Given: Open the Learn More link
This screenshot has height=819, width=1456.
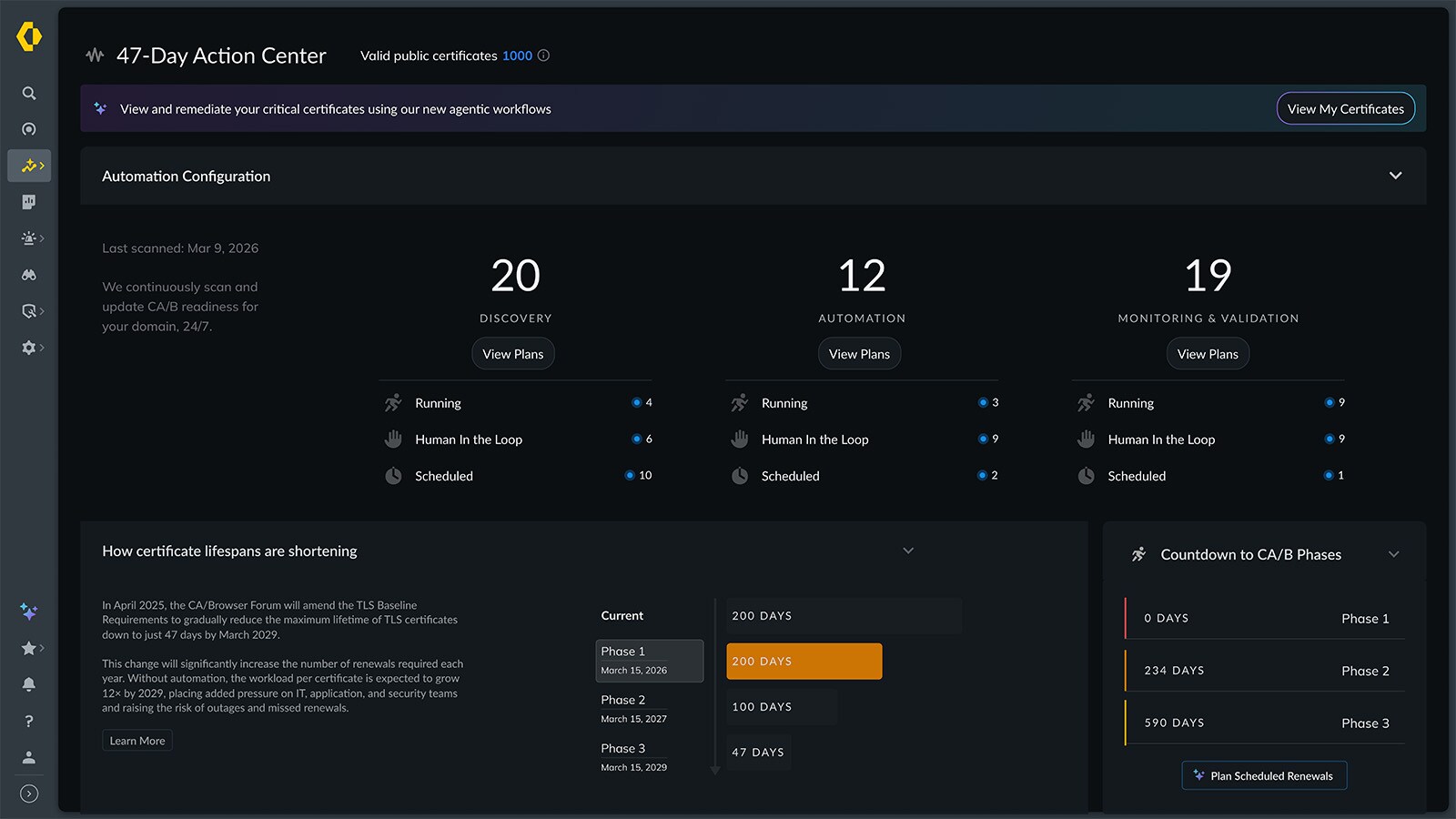Looking at the screenshot, I should [x=137, y=741].
